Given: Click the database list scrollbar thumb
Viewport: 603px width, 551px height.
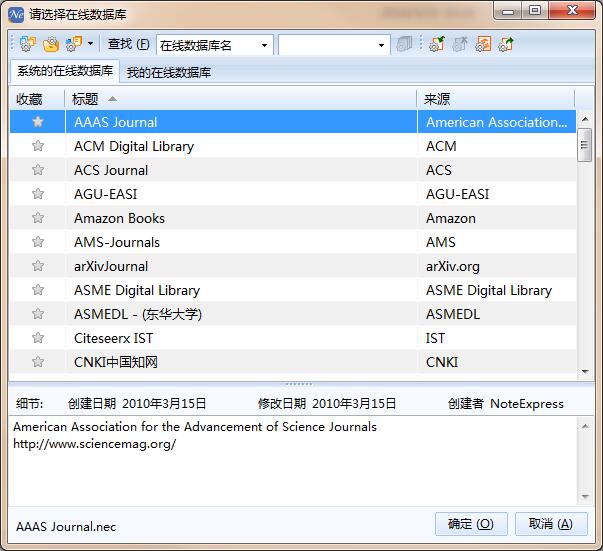Looking at the screenshot, I should (x=585, y=145).
